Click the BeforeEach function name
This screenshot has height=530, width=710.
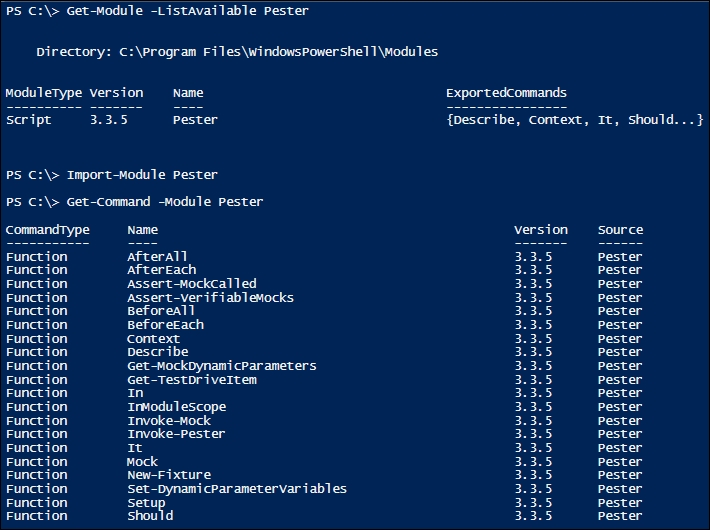(165, 325)
